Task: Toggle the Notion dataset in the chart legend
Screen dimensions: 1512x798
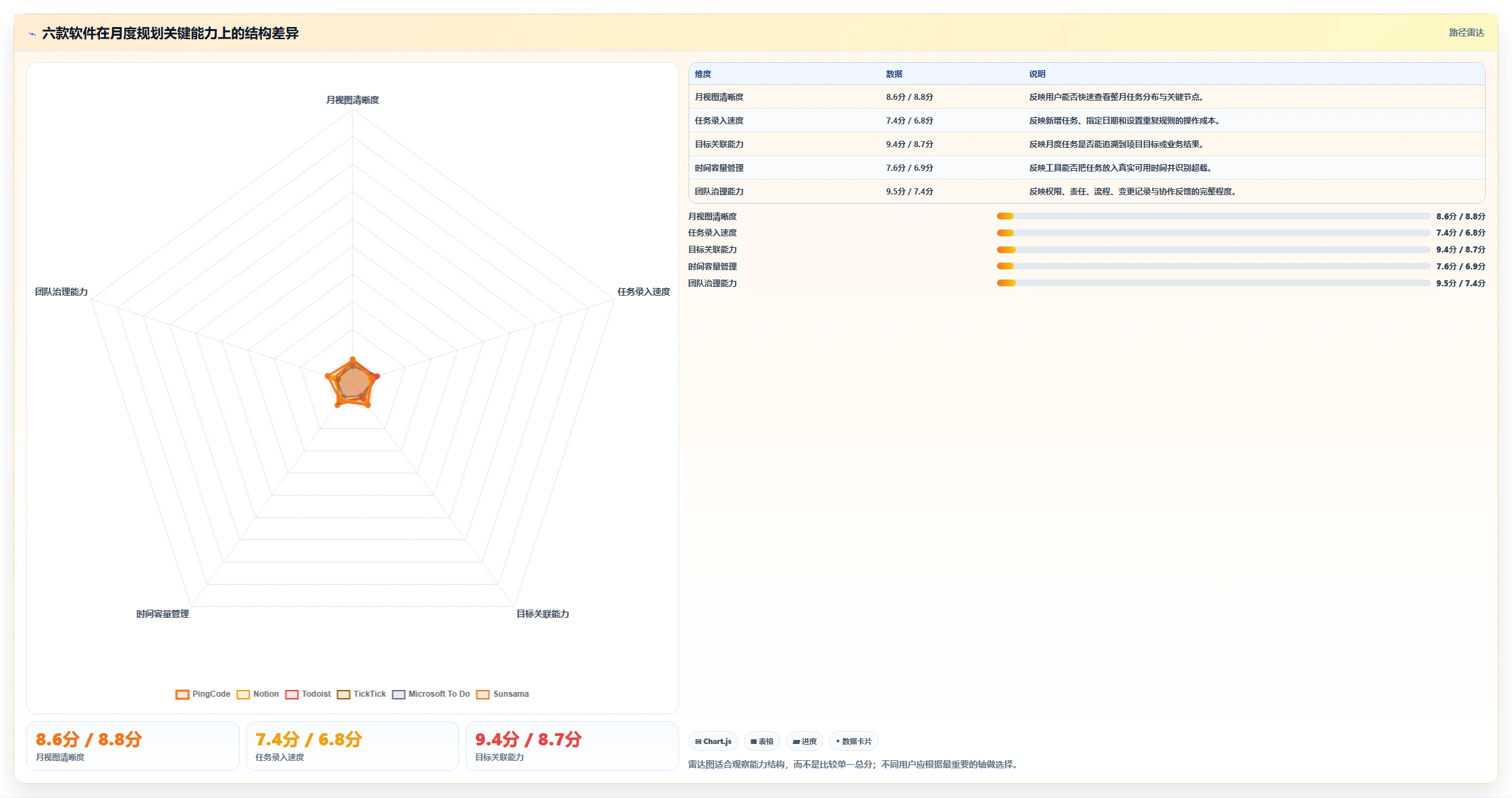Action: 258,694
